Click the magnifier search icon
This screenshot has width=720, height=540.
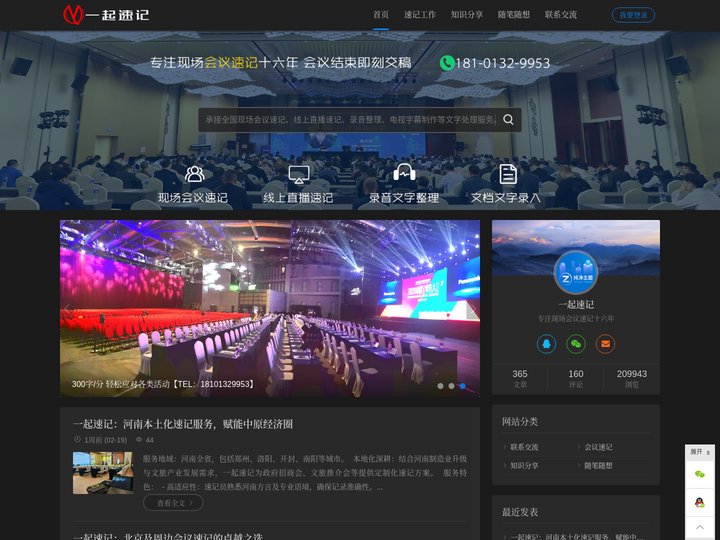pos(508,119)
